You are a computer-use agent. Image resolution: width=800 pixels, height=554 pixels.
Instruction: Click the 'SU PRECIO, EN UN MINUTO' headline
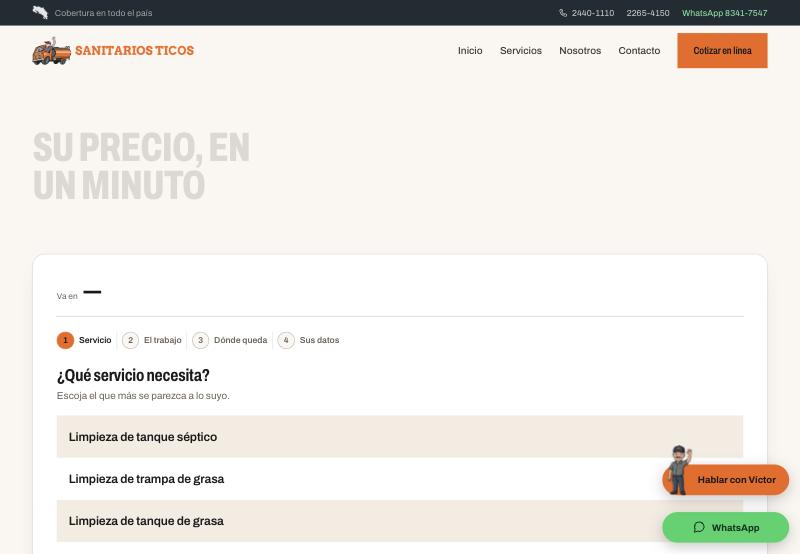(x=141, y=166)
